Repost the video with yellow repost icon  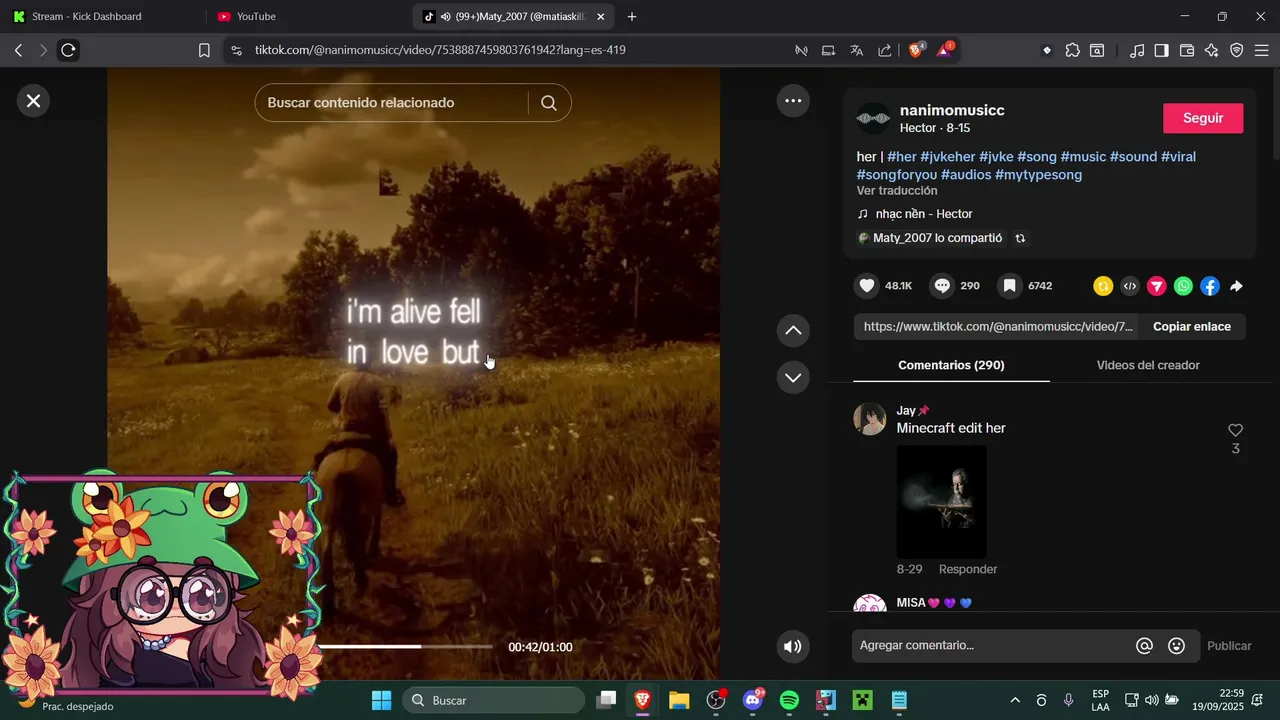pos(1103,287)
